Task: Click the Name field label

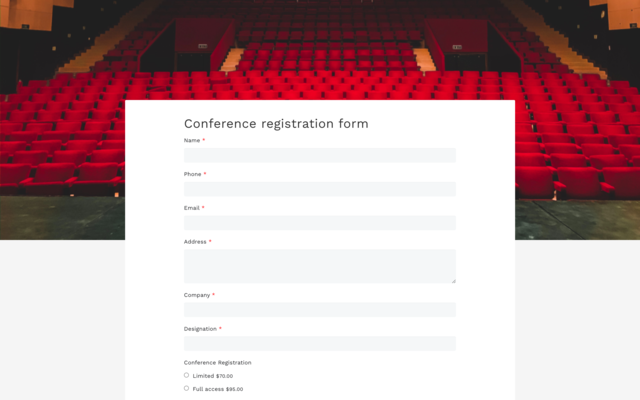Action: tap(192, 140)
